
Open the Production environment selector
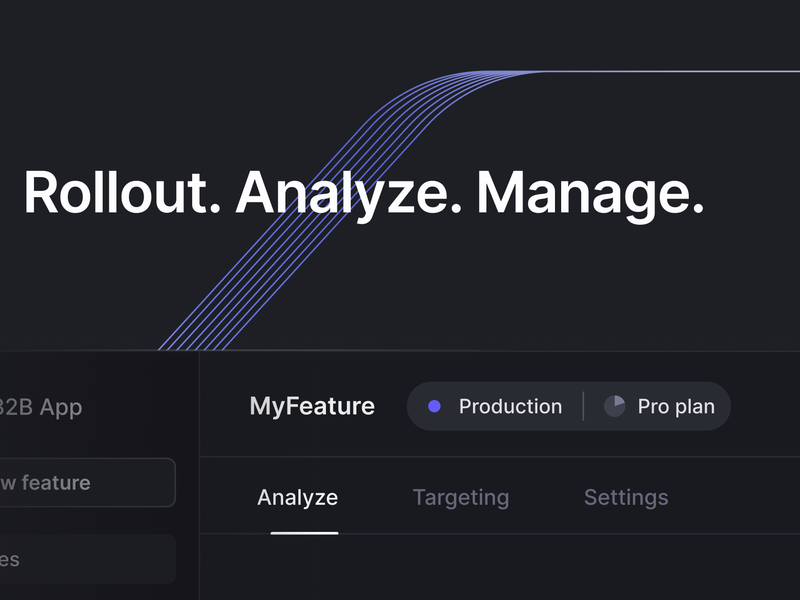(x=496, y=406)
